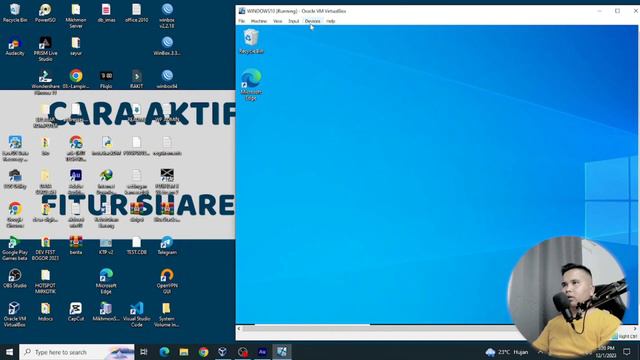
Task: Select the PRISM Live Studio shortcut
Action: click(x=45, y=49)
